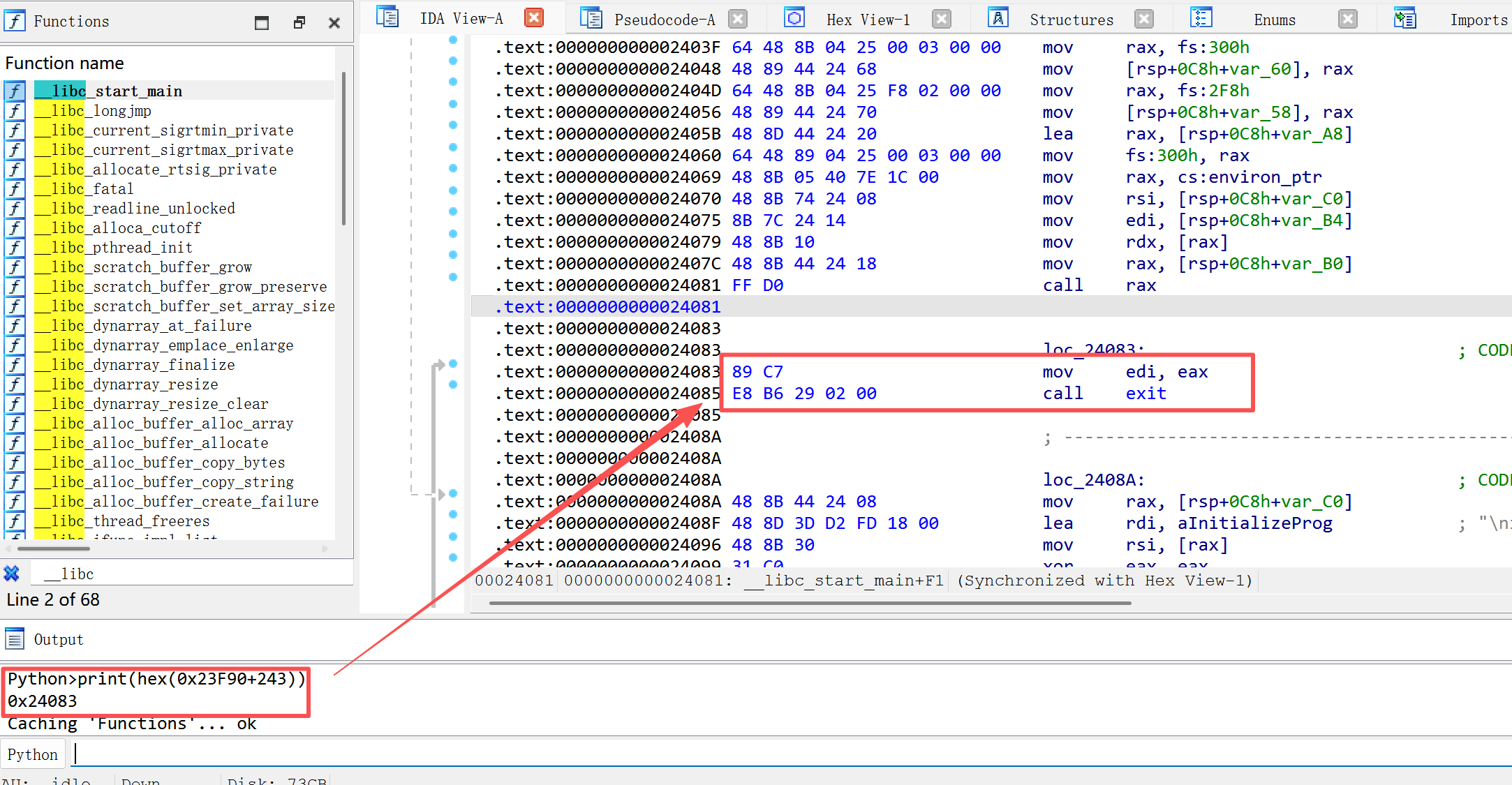Open the Structures tab
This screenshot has width=1512, height=785.
1071,20
